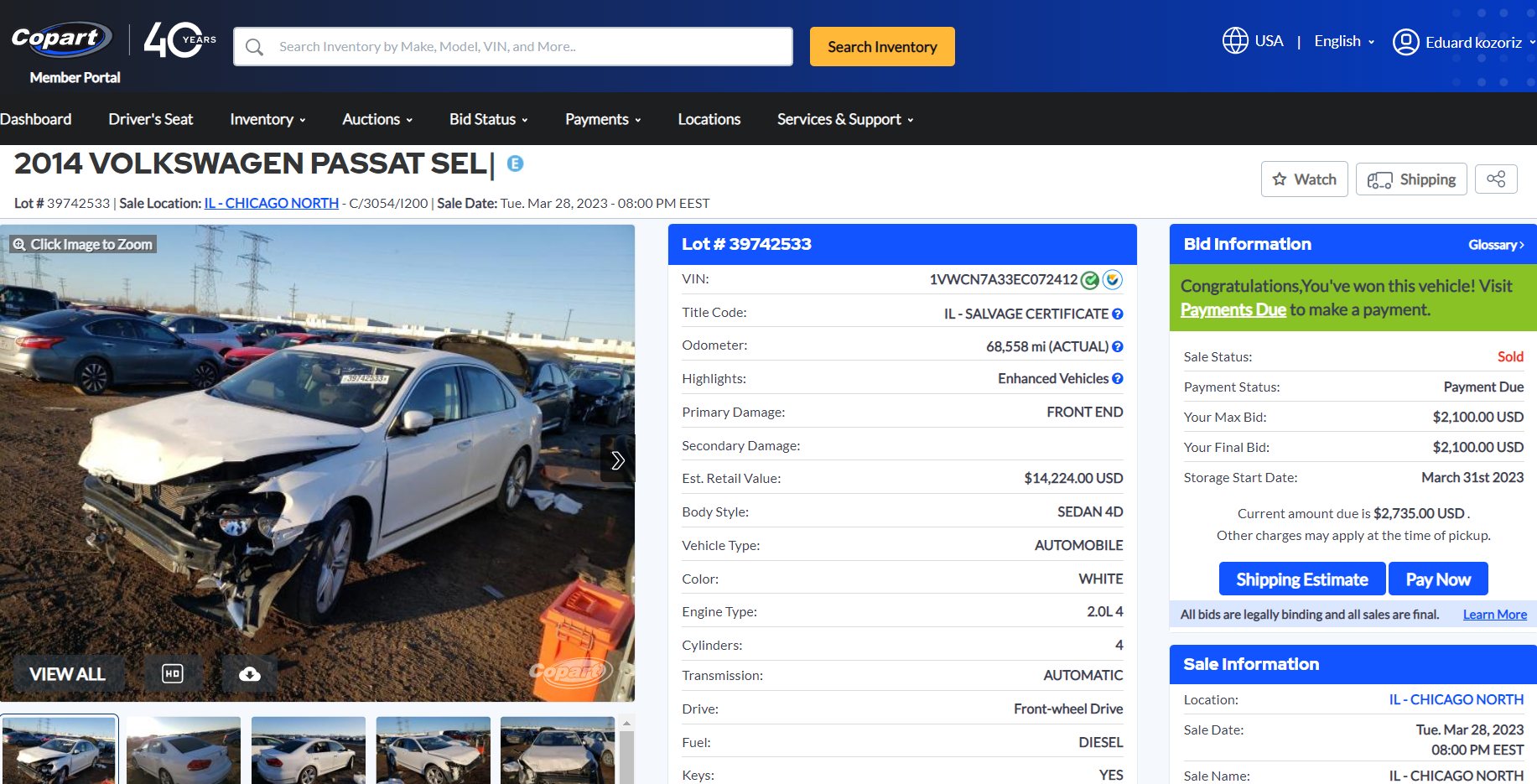Click the March 31st 2023 storage date
The width and height of the screenshot is (1537, 784).
point(1472,477)
